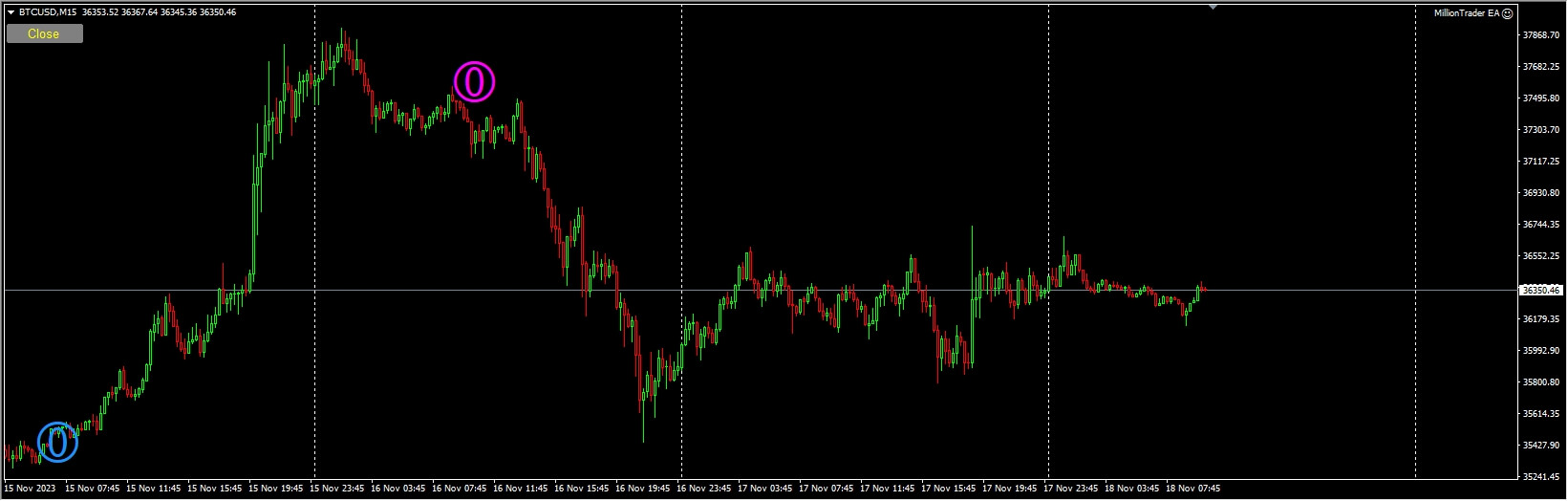
Task: Click price scale value 35800.80
Action: click(1540, 382)
